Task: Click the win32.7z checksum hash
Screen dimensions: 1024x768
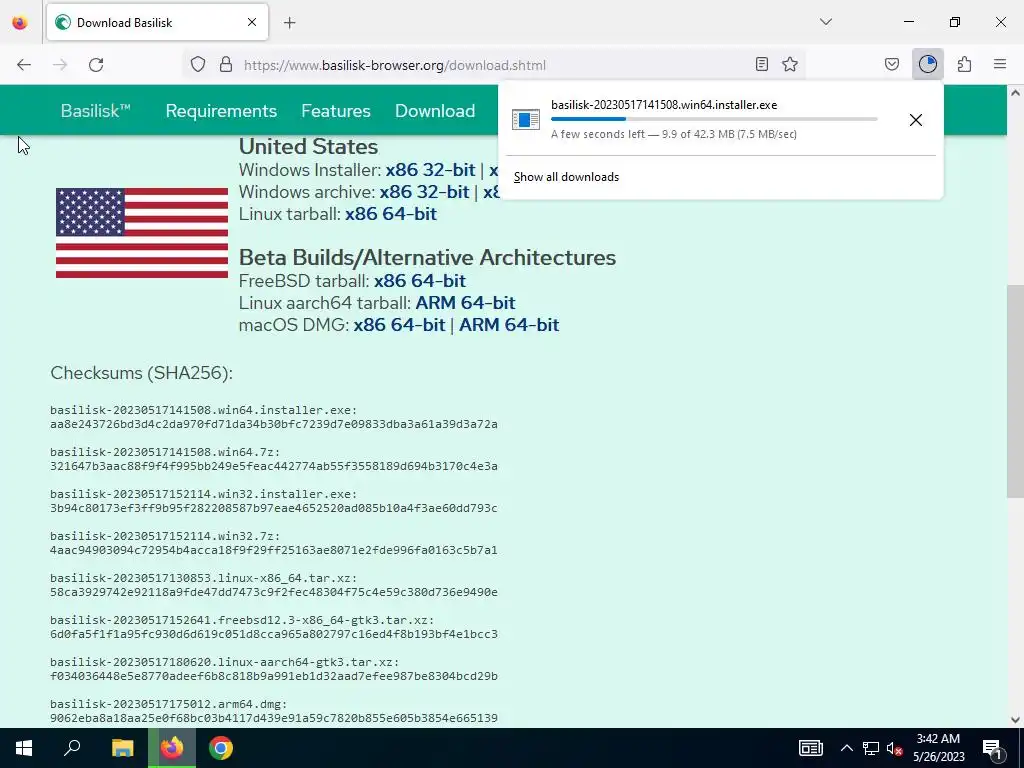Action: [x=274, y=550]
